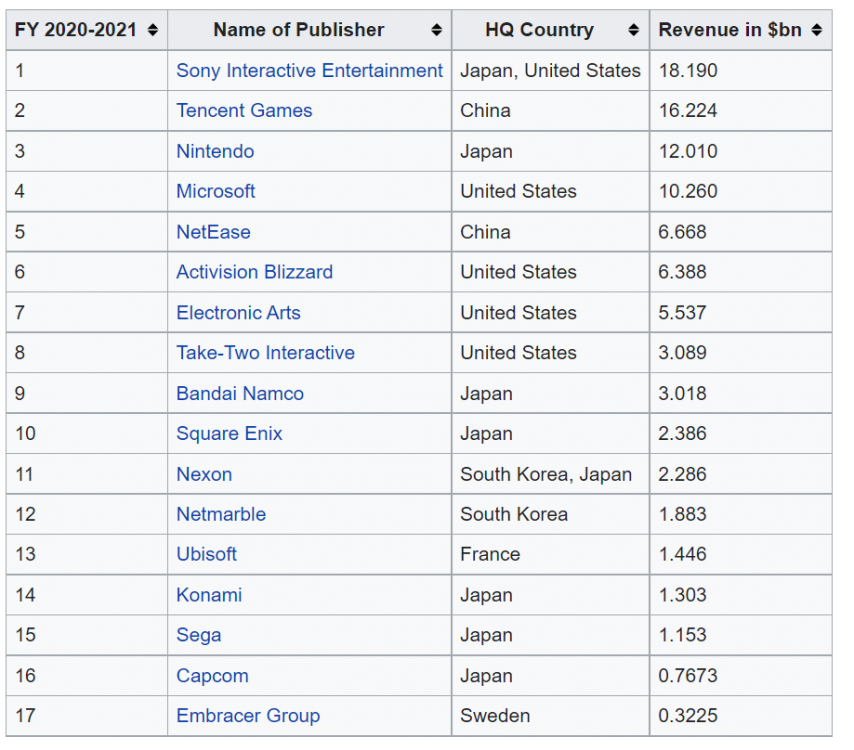
Task: Click Revenue in $bn sort arrows
Action: pos(816,31)
